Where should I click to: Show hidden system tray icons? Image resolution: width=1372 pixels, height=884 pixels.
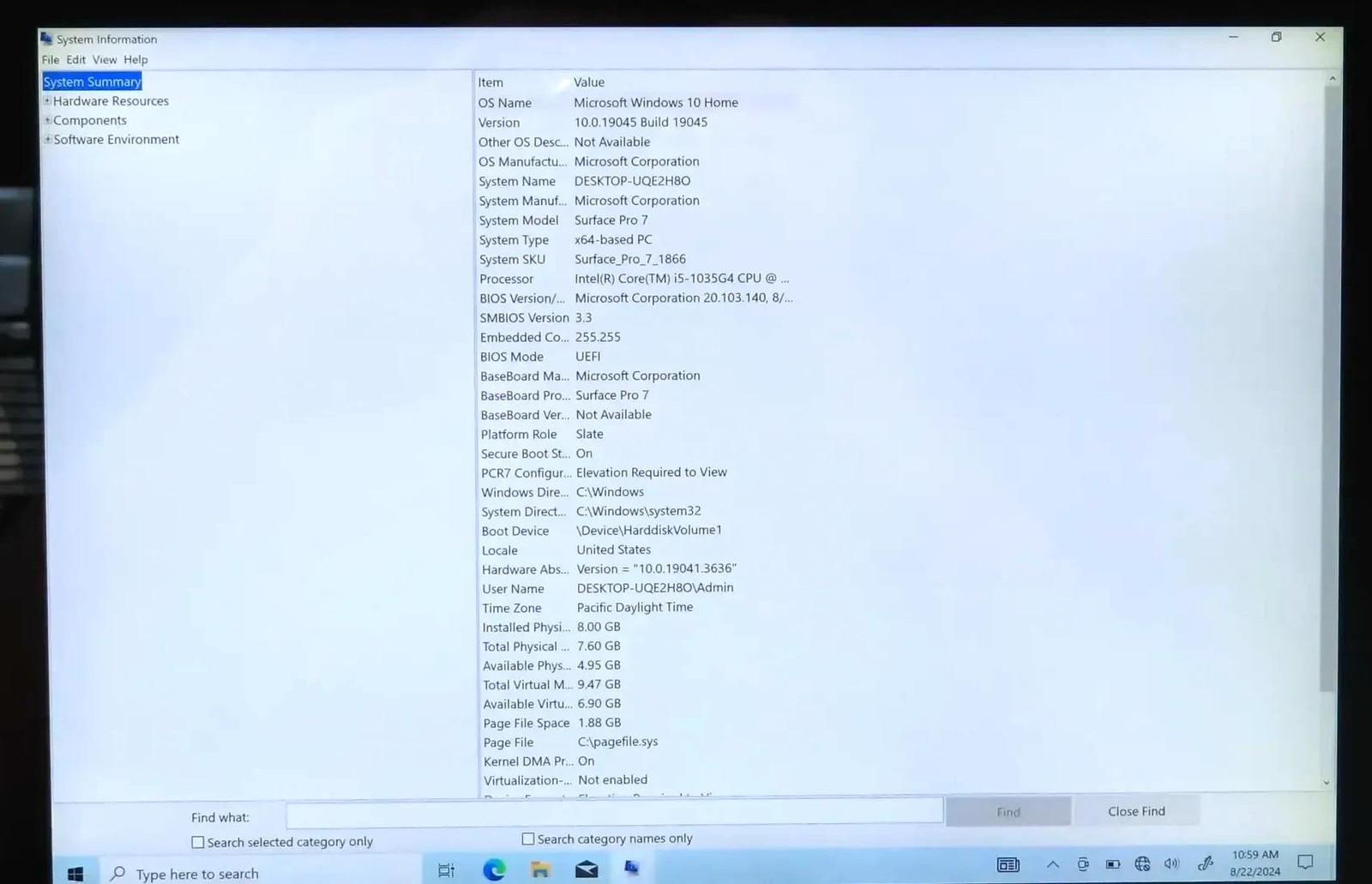[x=1053, y=864]
